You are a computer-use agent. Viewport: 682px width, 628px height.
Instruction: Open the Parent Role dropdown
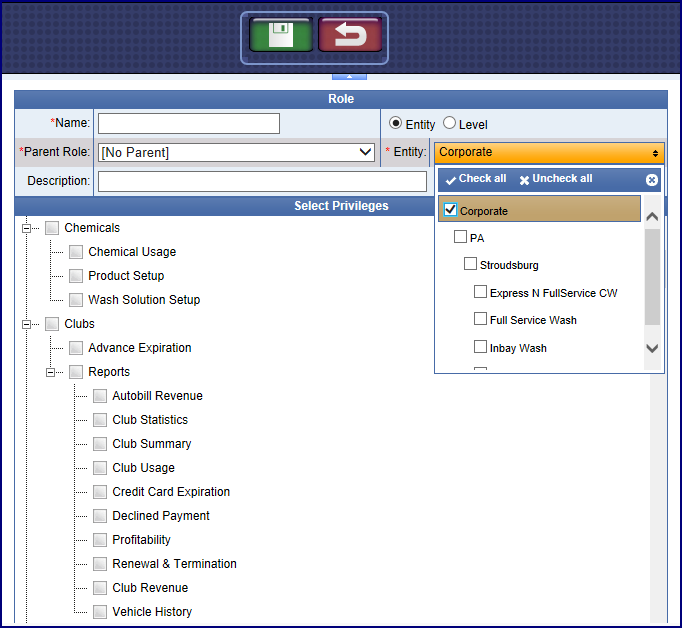coord(236,152)
